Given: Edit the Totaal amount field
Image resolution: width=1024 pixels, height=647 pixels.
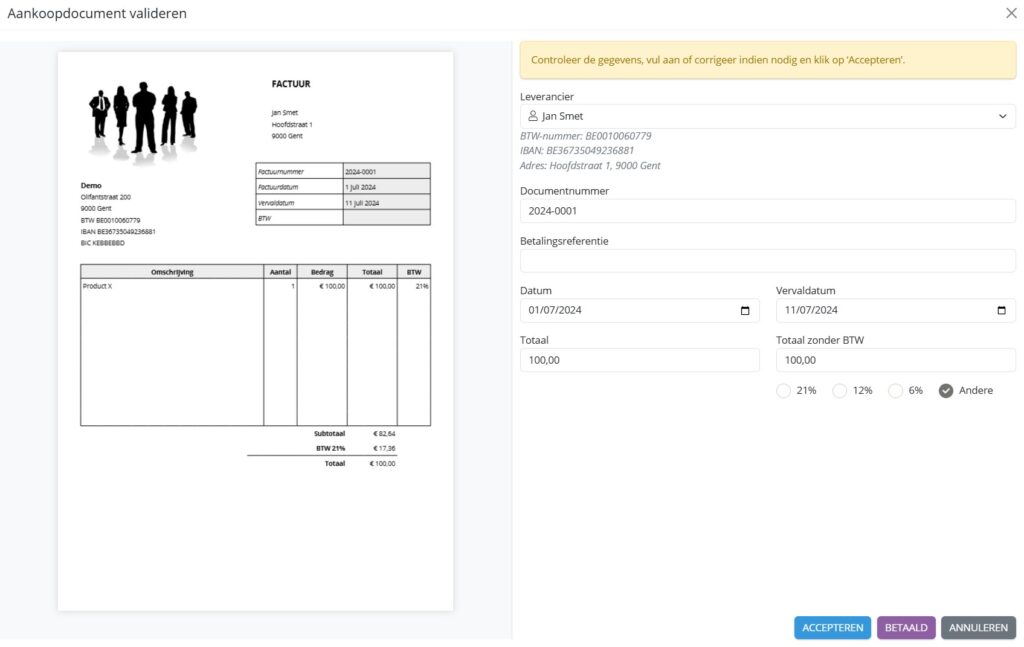Looking at the screenshot, I should click(x=639, y=360).
